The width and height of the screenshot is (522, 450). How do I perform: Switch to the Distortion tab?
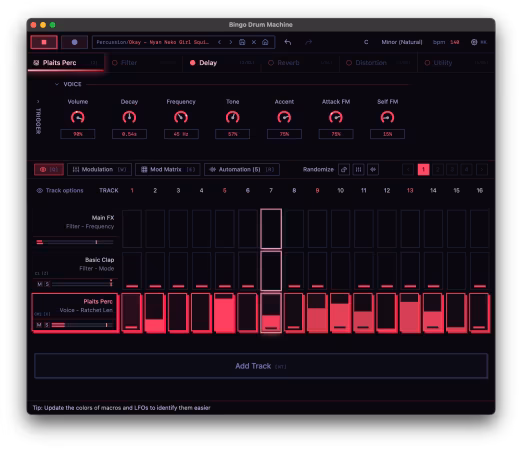pos(378,63)
